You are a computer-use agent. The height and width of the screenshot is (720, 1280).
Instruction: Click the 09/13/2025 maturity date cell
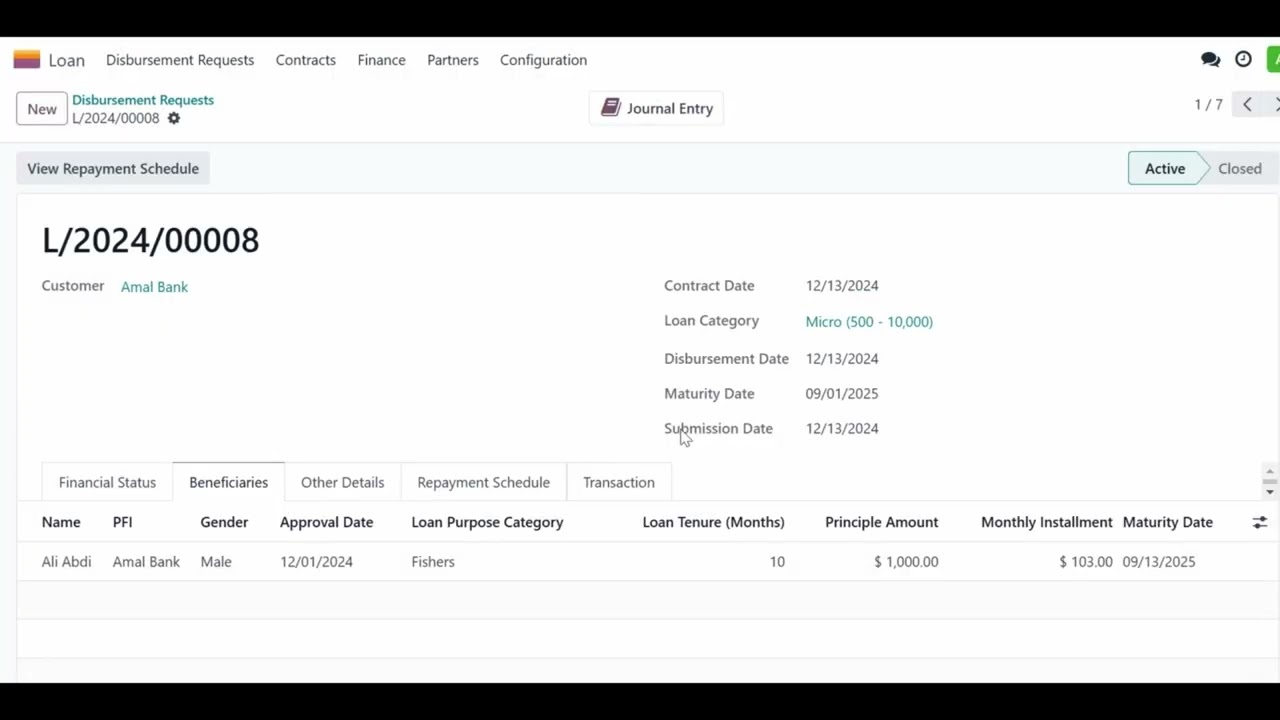coord(1159,562)
